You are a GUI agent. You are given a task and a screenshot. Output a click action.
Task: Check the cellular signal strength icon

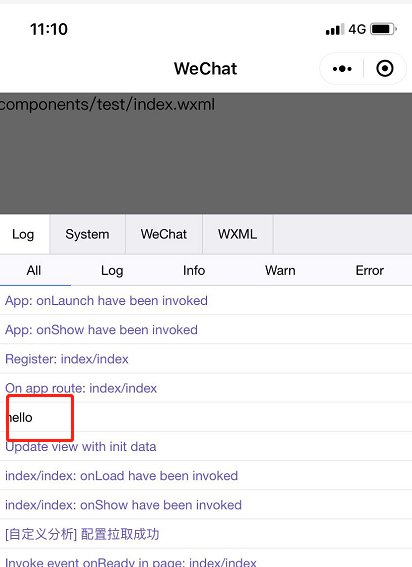pyautogui.click(x=335, y=29)
